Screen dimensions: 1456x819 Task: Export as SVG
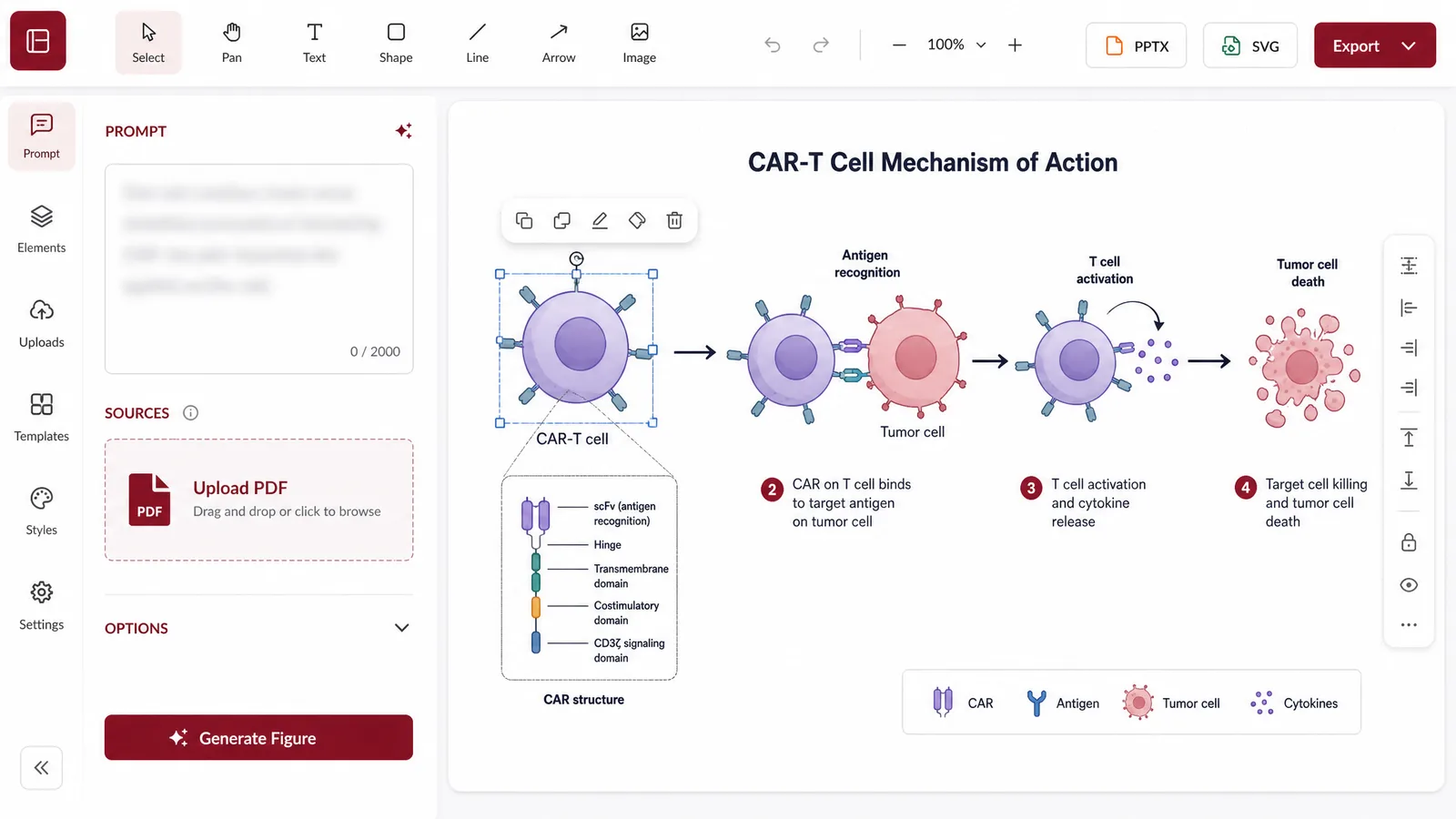(x=1250, y=45)
